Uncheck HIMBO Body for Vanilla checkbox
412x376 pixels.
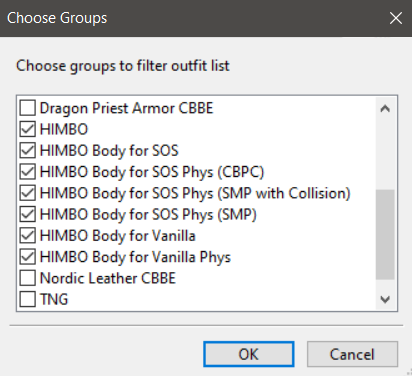pyautogui.click(x=27, y=236)
